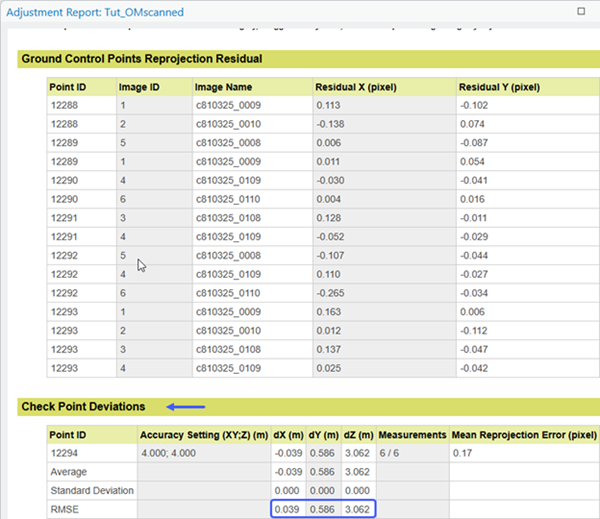
Task: Select residual X value -0.265
Action: 330,293
